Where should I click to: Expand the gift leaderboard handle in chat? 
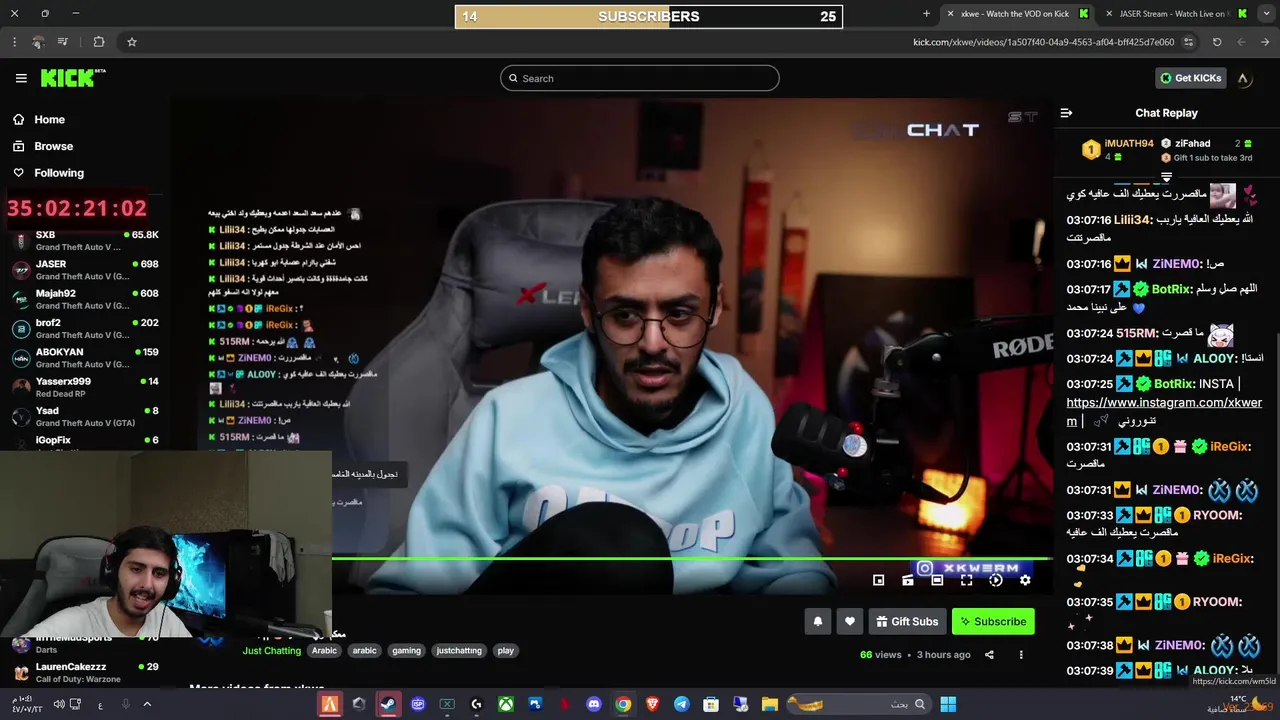pyautogui.click(x=1166, y=177)
